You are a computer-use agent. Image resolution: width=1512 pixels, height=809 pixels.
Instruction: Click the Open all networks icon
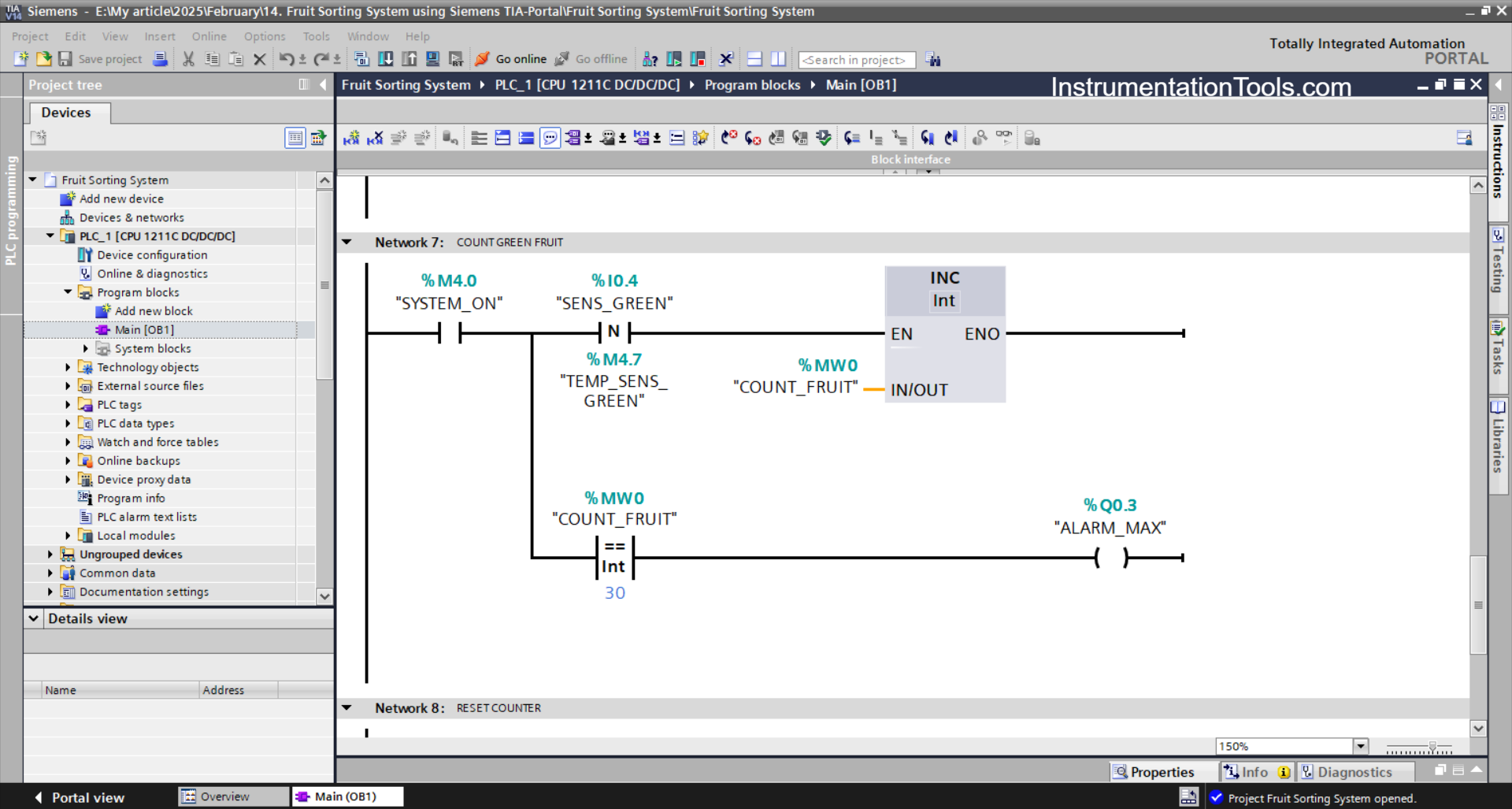pos(502,138)
